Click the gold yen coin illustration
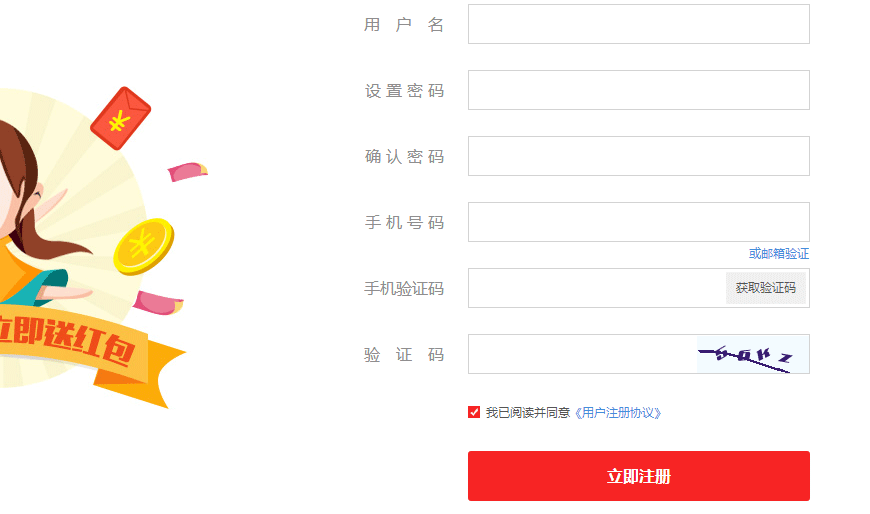Viewport: 870px width, 514px height. [x=144, y=246]
